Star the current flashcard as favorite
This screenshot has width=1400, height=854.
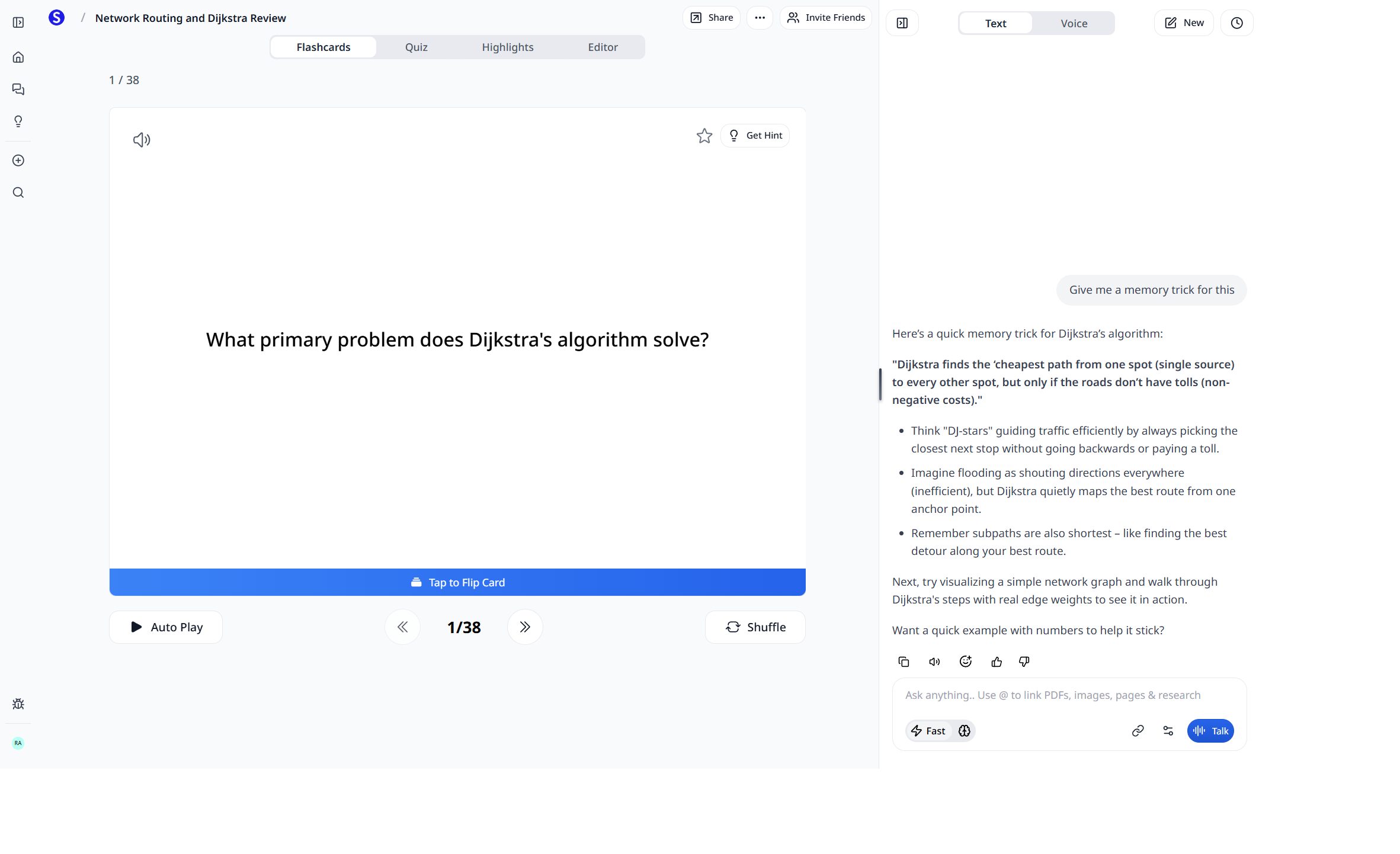(x=704, y=136)
